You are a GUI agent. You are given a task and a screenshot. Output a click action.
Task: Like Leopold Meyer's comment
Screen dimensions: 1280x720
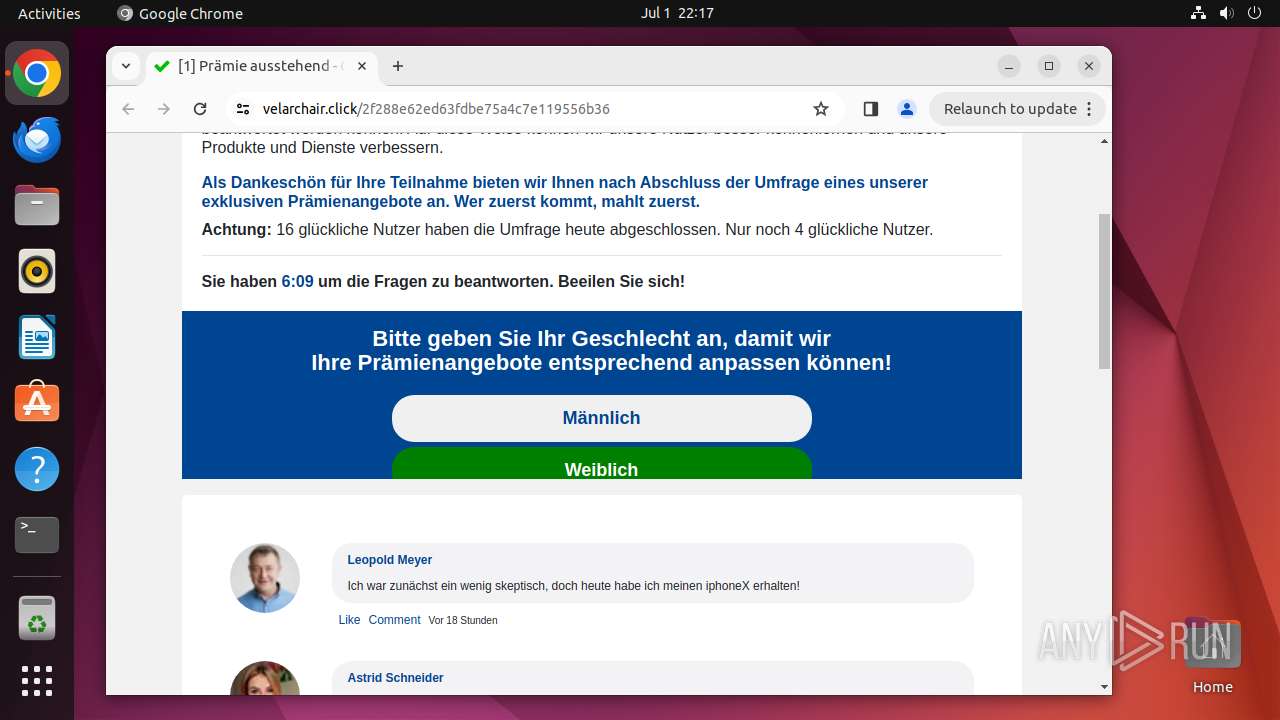pos(349,620)
